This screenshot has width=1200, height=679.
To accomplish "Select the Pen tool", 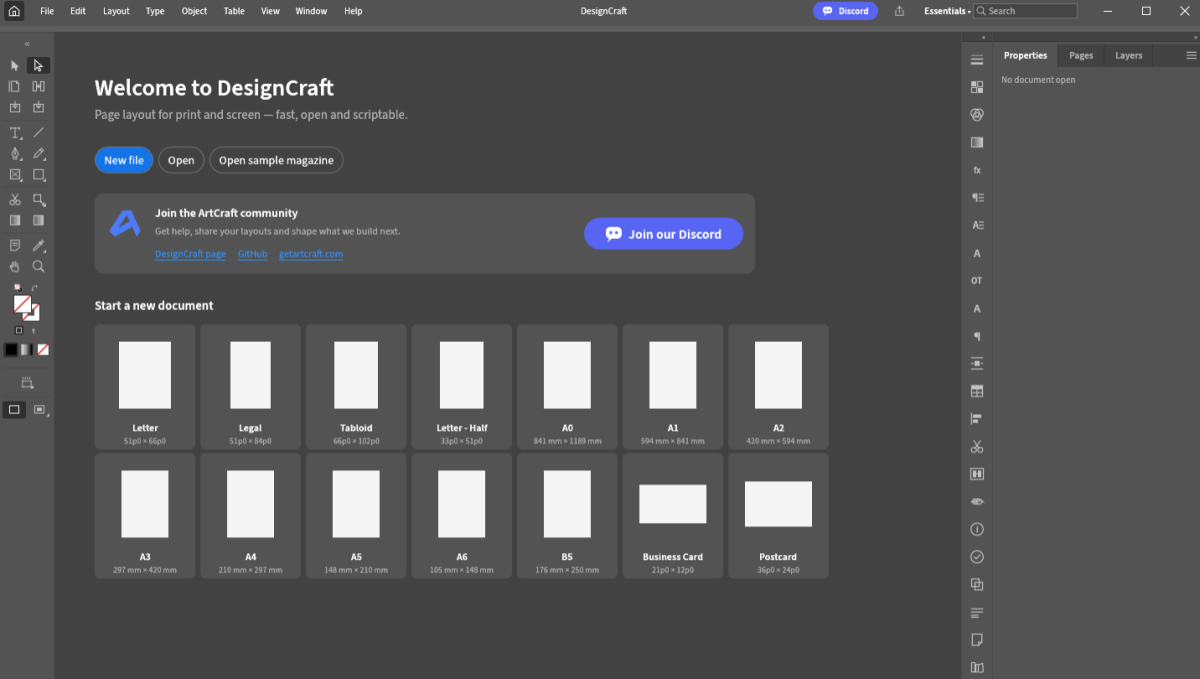I will tap(15, 153).
